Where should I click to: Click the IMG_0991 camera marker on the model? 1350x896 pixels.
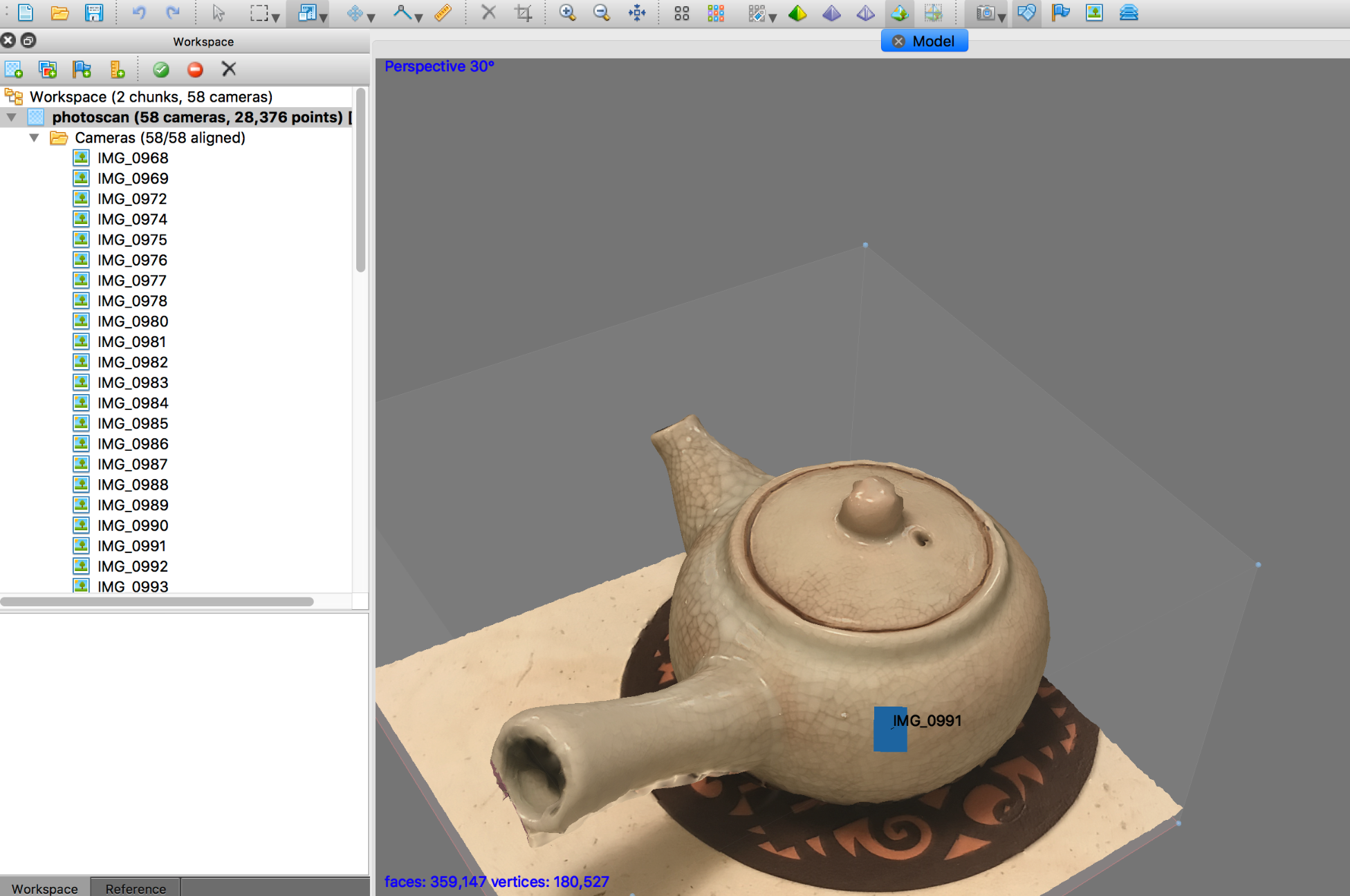(x=890, y=729)
